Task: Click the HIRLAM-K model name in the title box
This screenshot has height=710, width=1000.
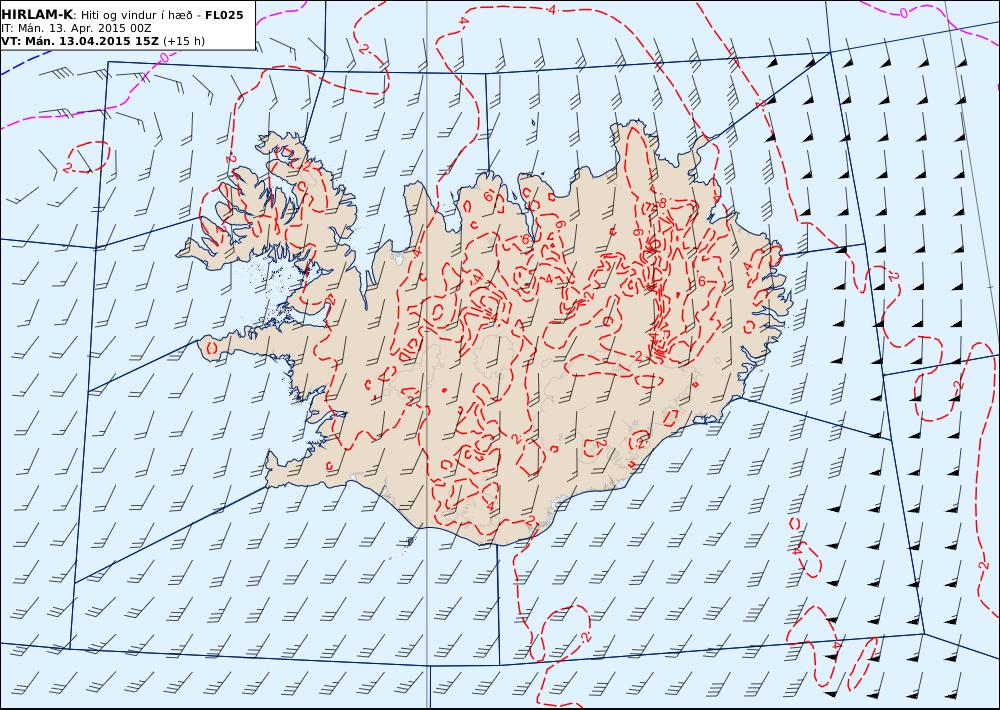Action: pyautogui.click(x=37, y=15)
